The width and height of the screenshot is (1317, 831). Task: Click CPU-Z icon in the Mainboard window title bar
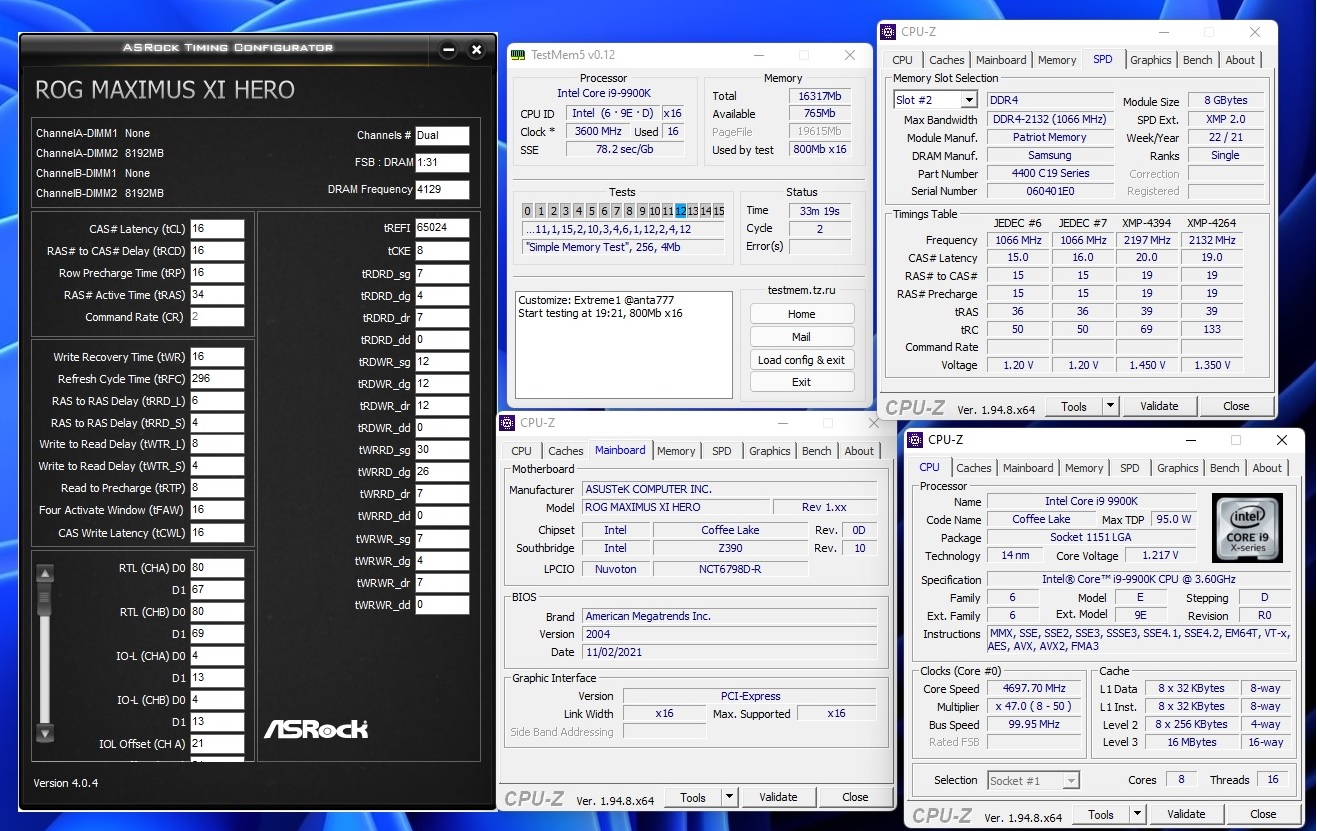509,423
